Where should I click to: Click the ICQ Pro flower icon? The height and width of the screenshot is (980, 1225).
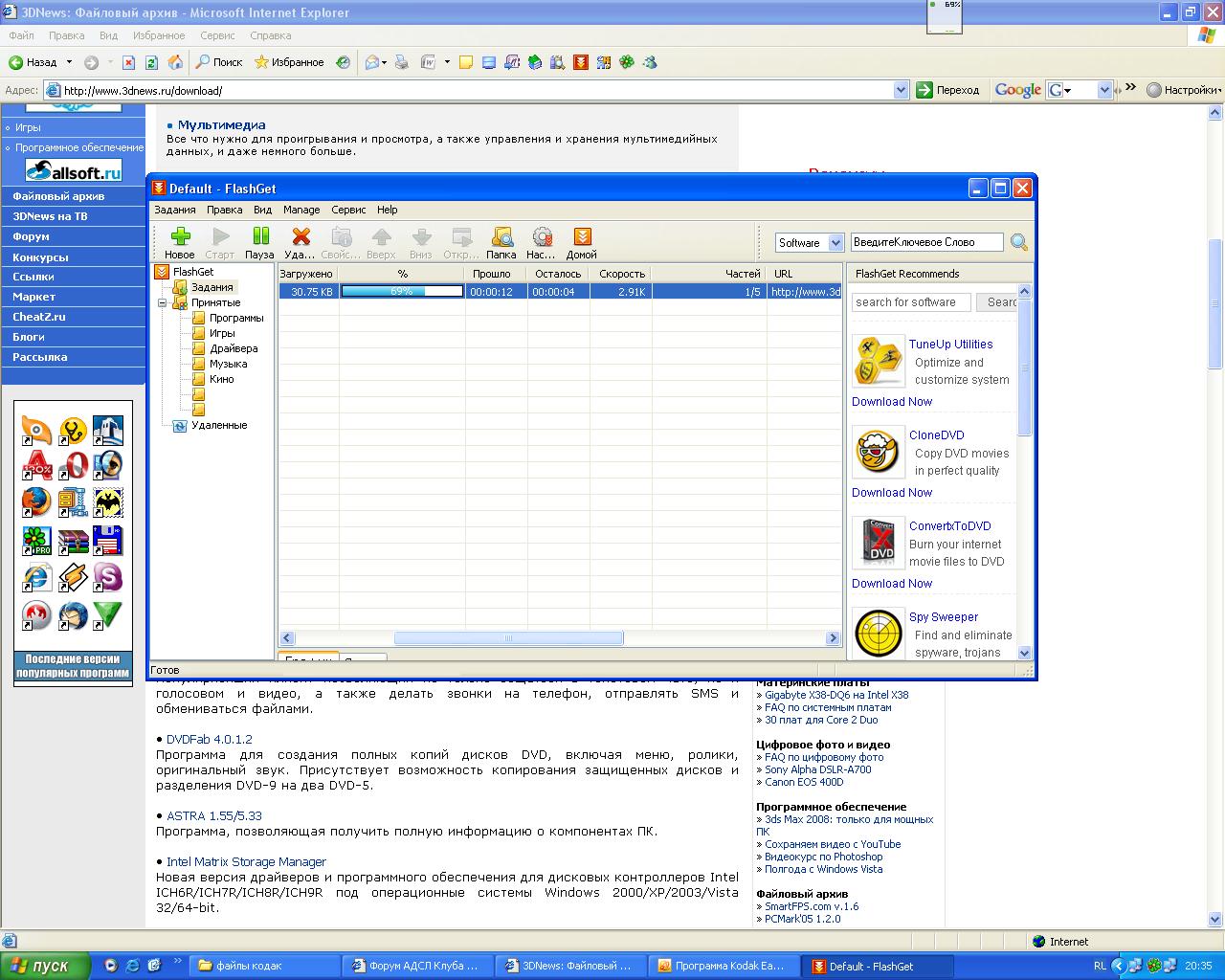(36, 540)
